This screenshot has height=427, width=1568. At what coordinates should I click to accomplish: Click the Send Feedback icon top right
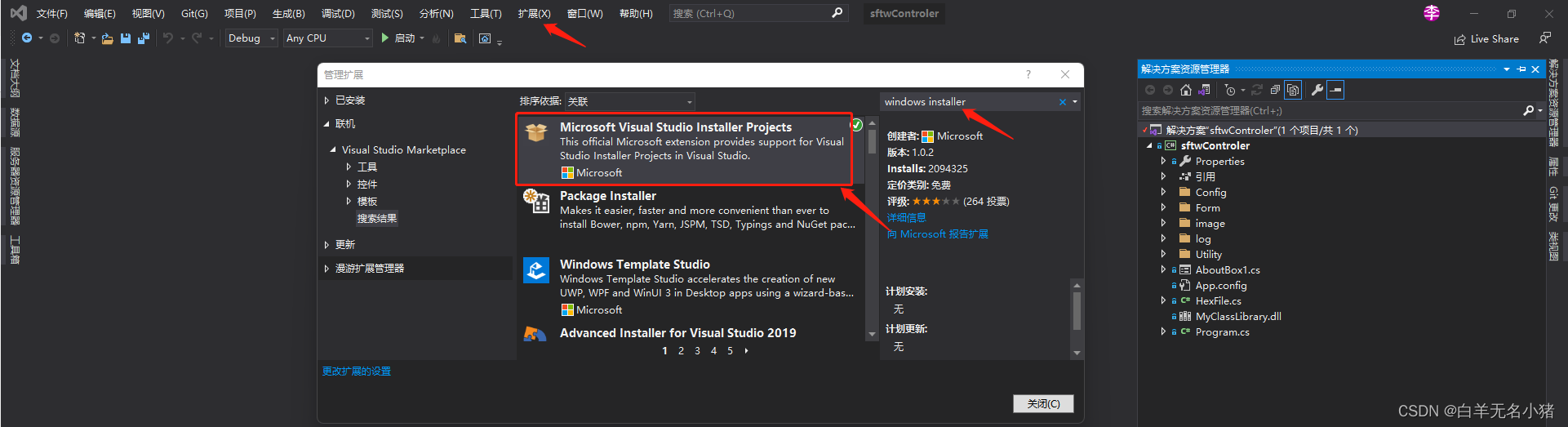coord(1544,38)
